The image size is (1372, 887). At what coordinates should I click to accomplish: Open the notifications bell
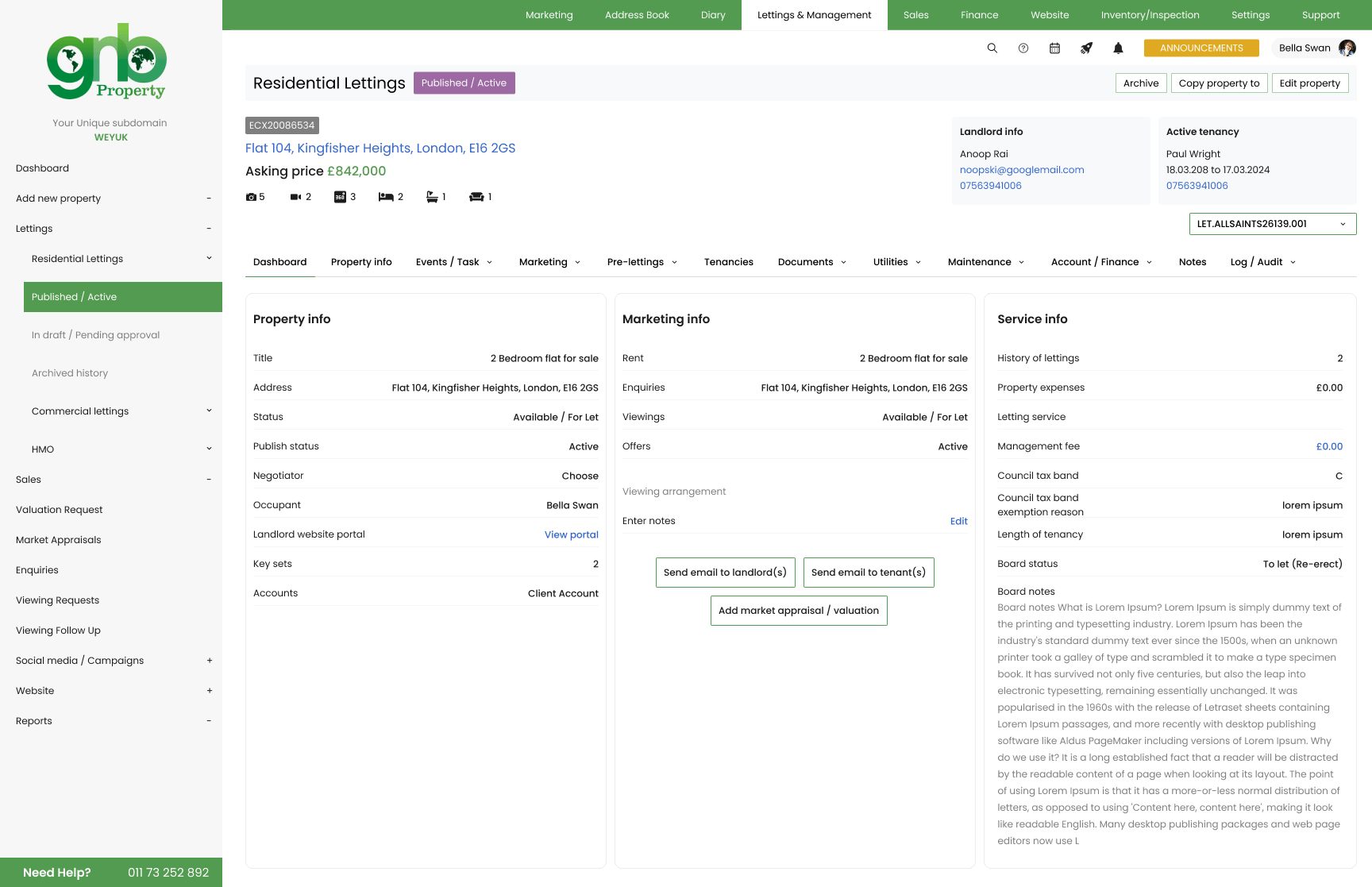[x=1118, y=48]
